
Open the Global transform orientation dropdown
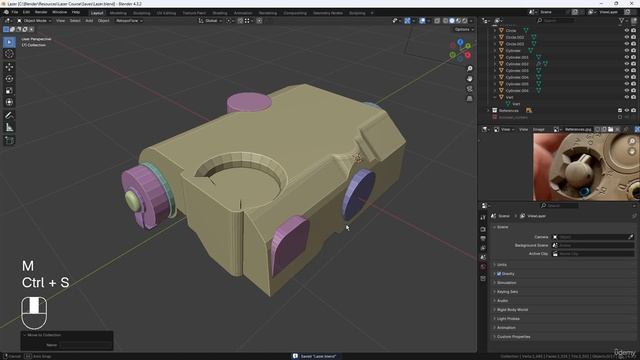[210, 20]
